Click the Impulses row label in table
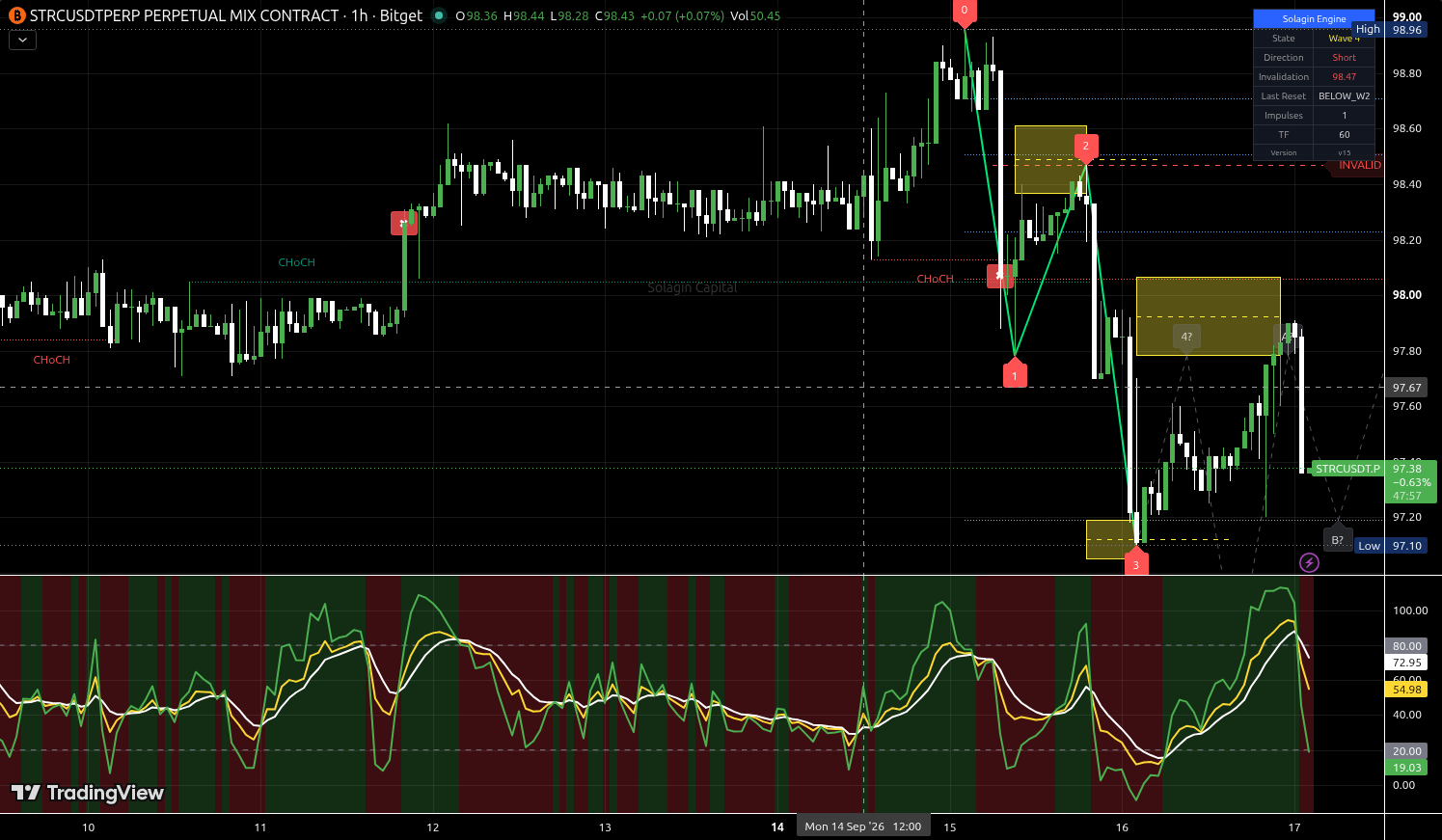 pos(1284,116)
